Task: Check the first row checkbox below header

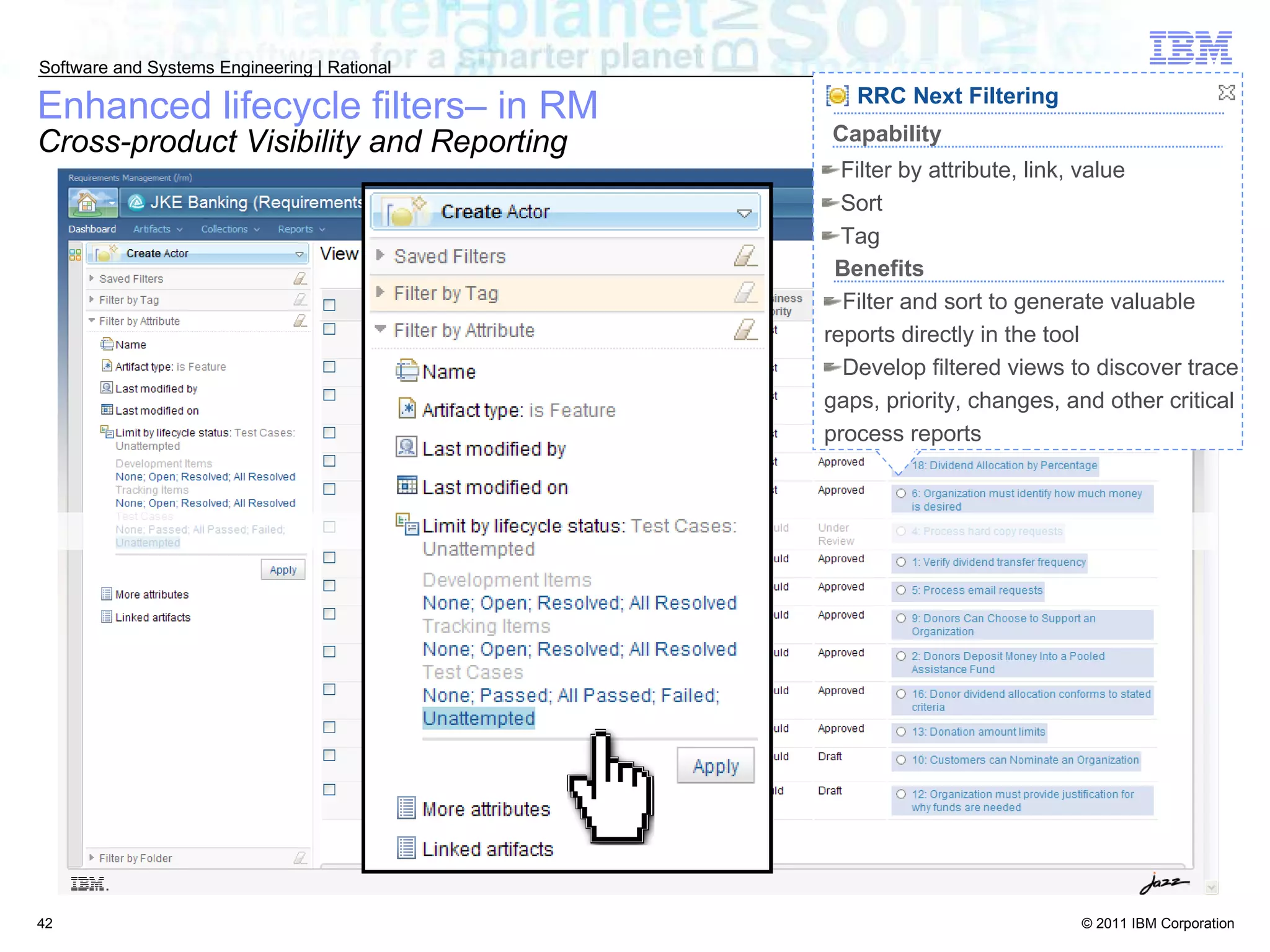Action: click(x=329, y=329)
